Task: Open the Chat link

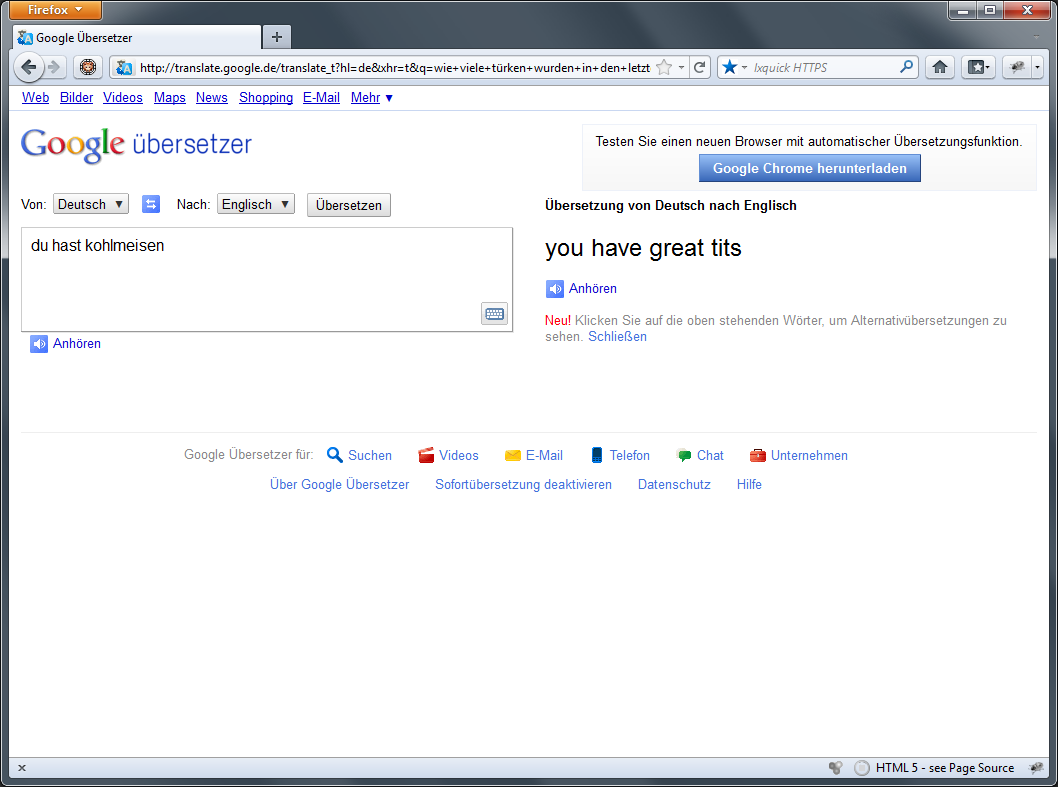Action: [710, 456]
